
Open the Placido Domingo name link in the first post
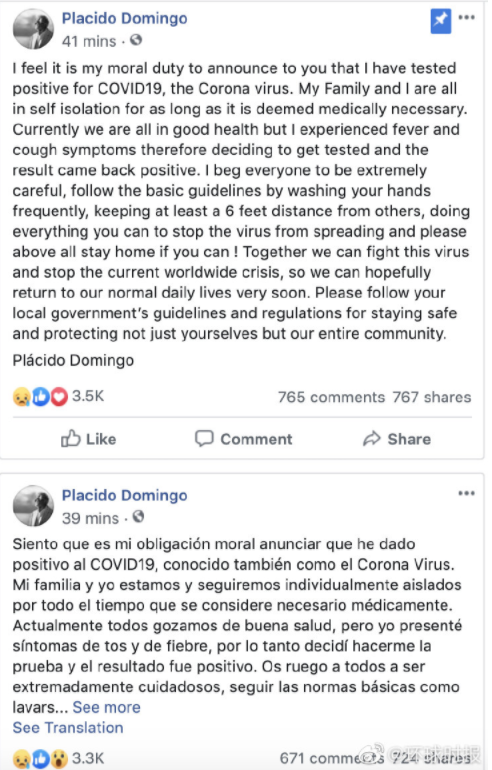click(124, 19)
